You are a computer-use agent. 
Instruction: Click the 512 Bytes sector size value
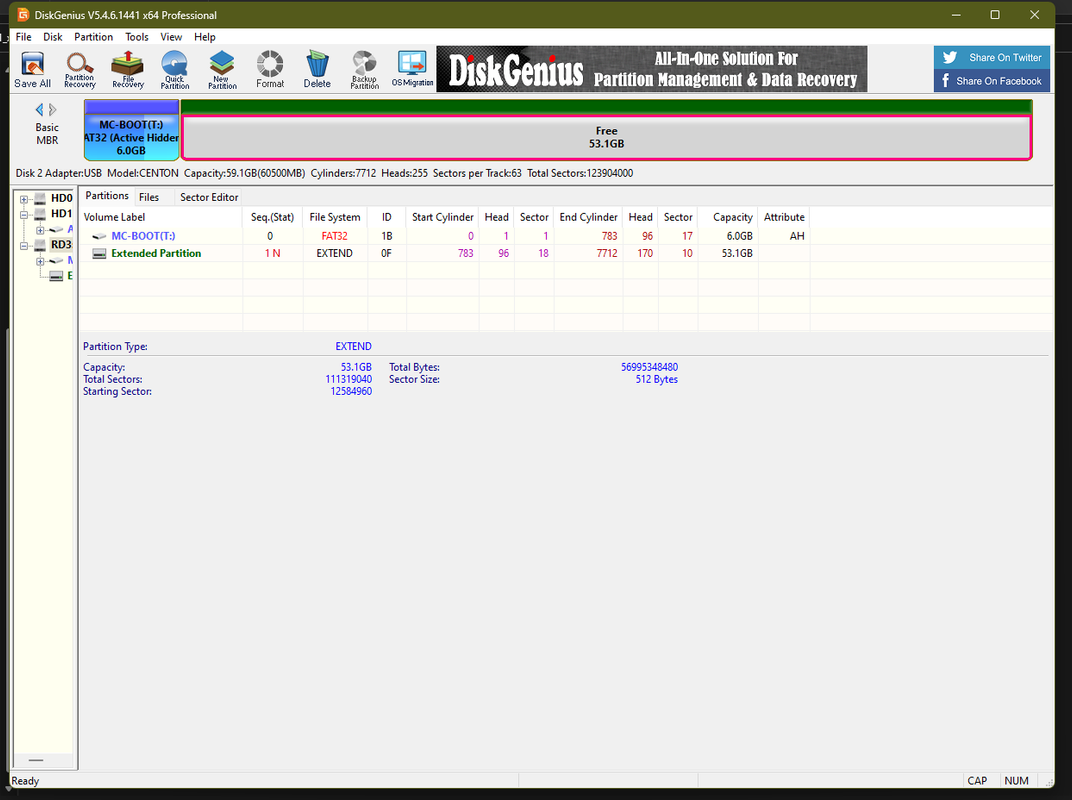click(x=656, y=379)
